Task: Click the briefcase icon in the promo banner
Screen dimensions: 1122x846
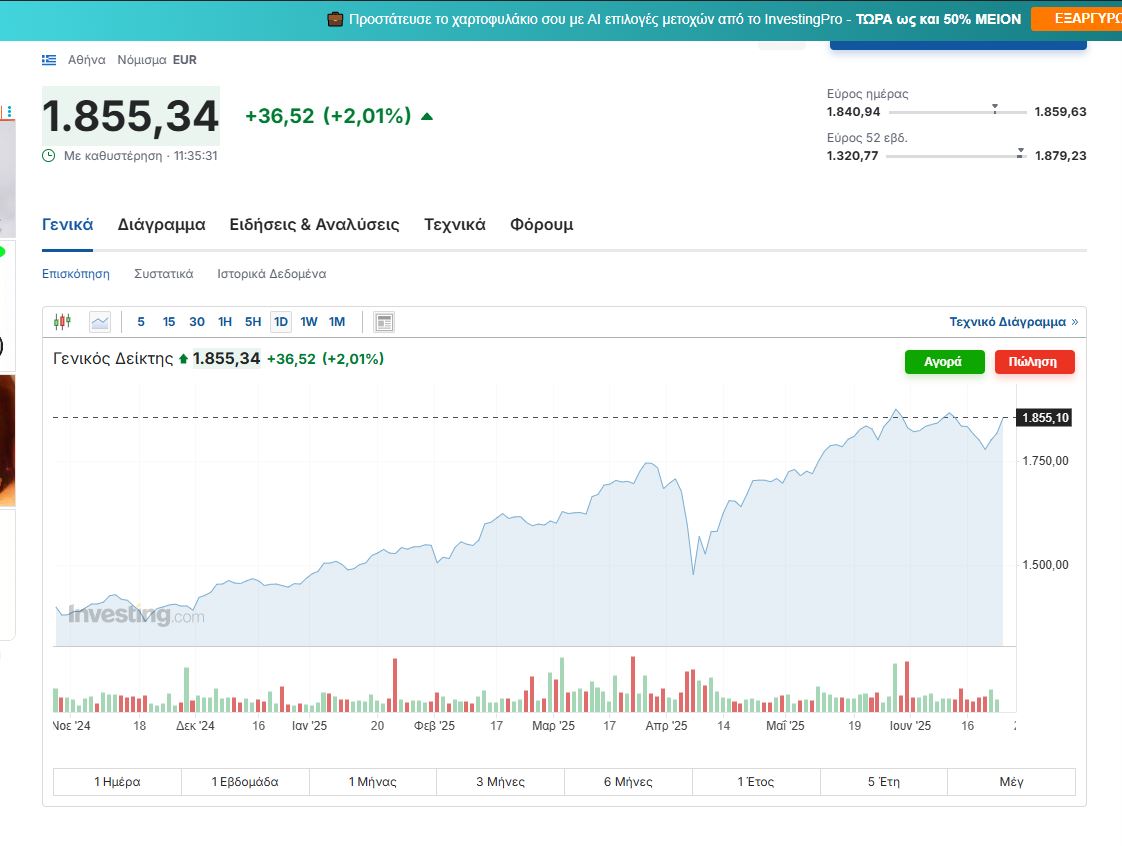Action: (335, 19)
